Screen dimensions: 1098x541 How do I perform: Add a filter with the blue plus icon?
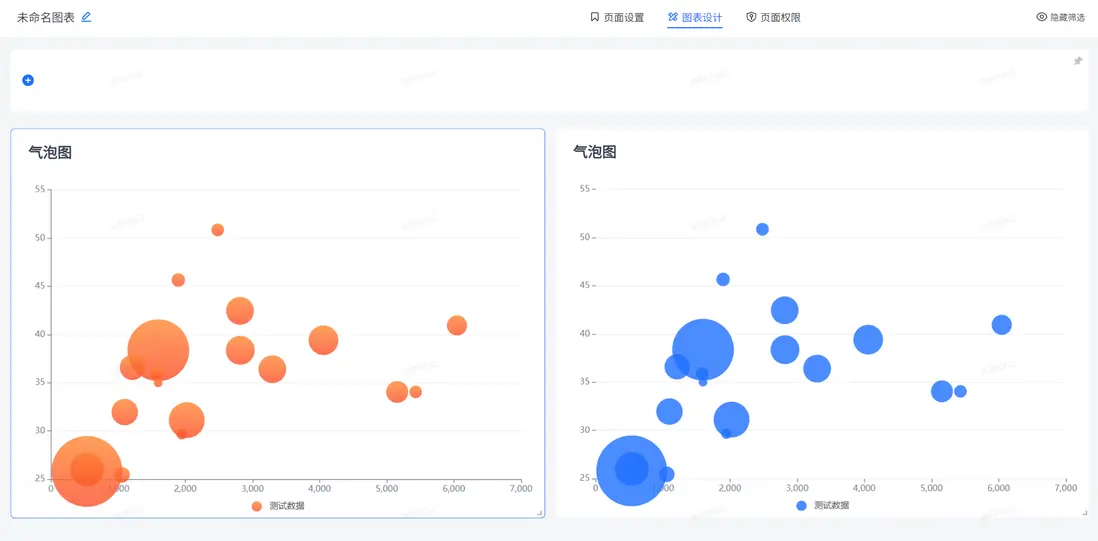28,80
